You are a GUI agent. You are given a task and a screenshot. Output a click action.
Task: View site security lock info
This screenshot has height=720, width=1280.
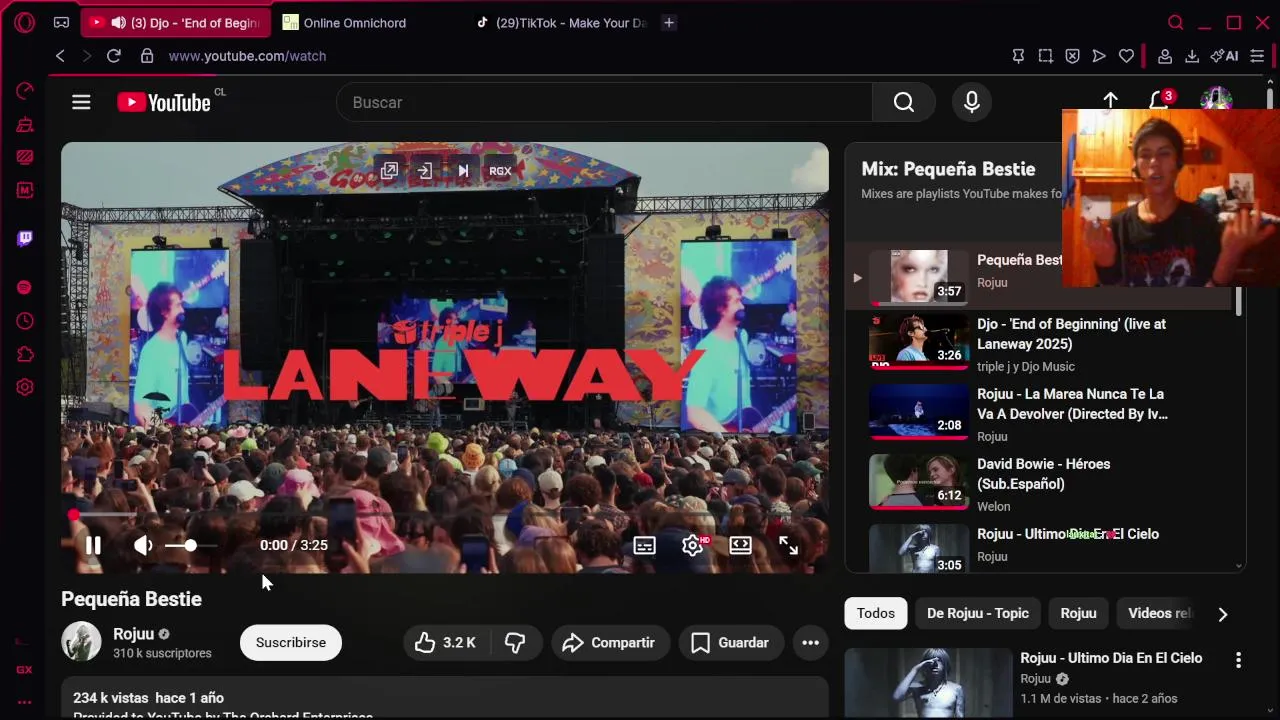click(x=147, y=56)
